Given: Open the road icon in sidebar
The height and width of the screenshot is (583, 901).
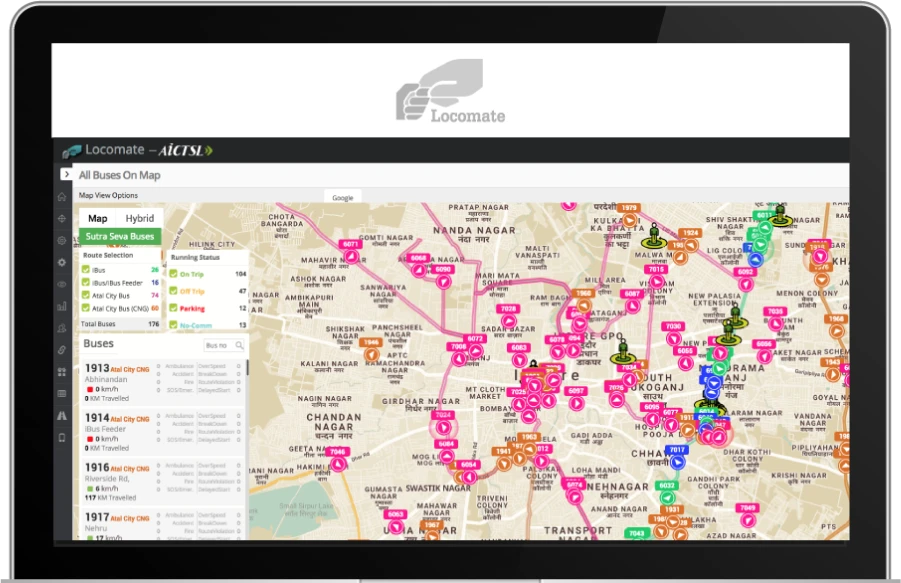Looking at the screenshot, I should (x=62, y=415).
